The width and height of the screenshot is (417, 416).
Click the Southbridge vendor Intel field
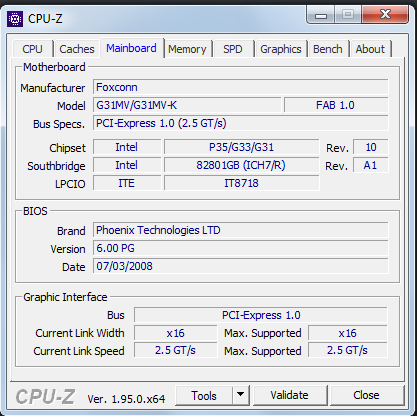[127, 165]
